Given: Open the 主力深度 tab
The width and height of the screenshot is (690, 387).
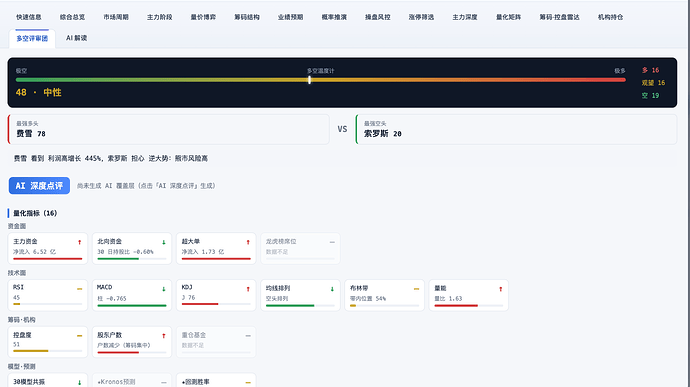Looking at the screenshot, I should coord(465,17).
